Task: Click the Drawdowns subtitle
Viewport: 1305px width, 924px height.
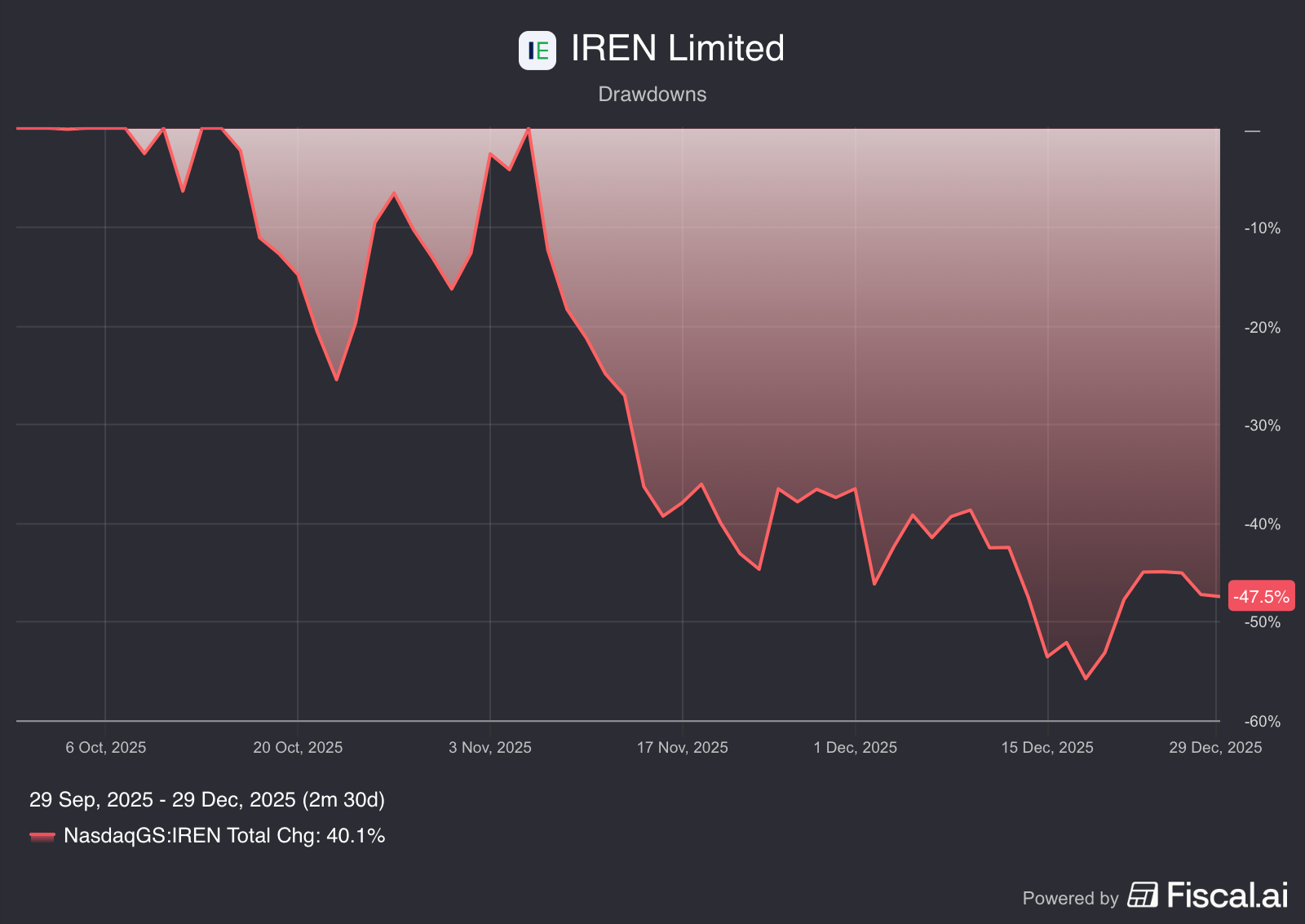Action: click(x=652, y=94)
